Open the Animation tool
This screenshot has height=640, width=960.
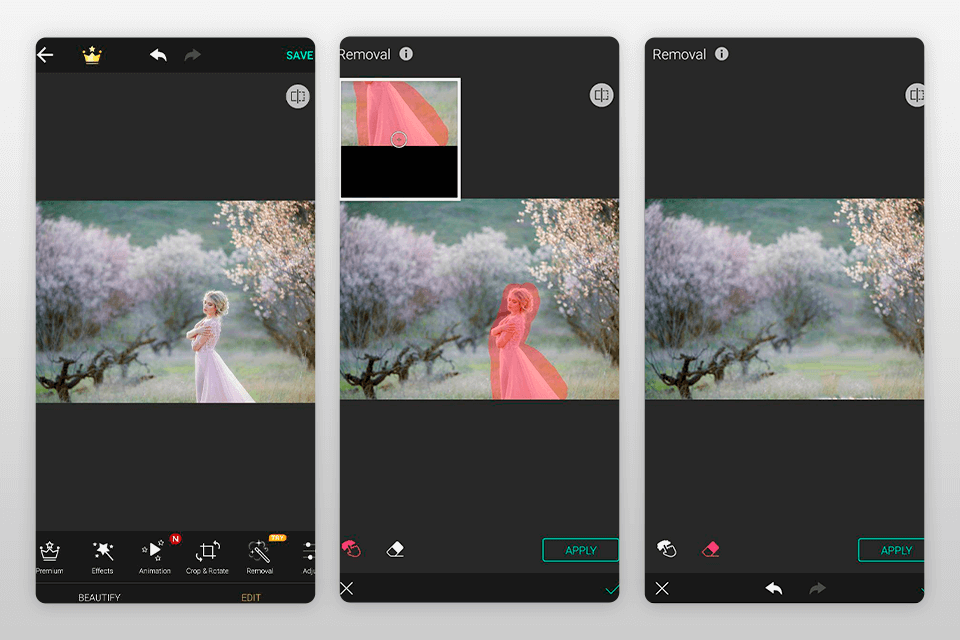pos(155,556)
